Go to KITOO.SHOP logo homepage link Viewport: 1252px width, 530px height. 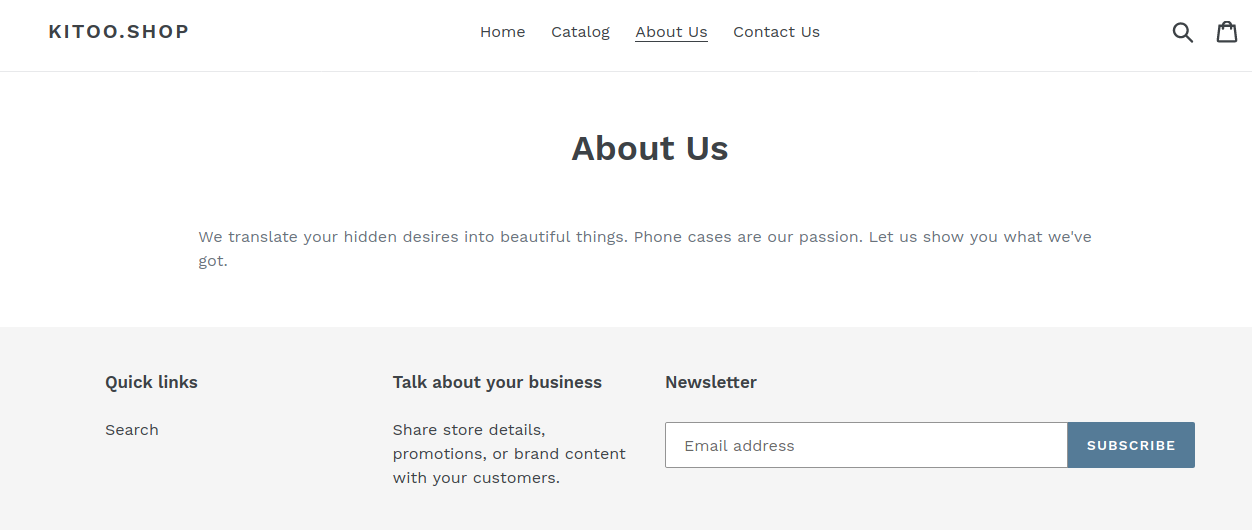coord(119,31)
